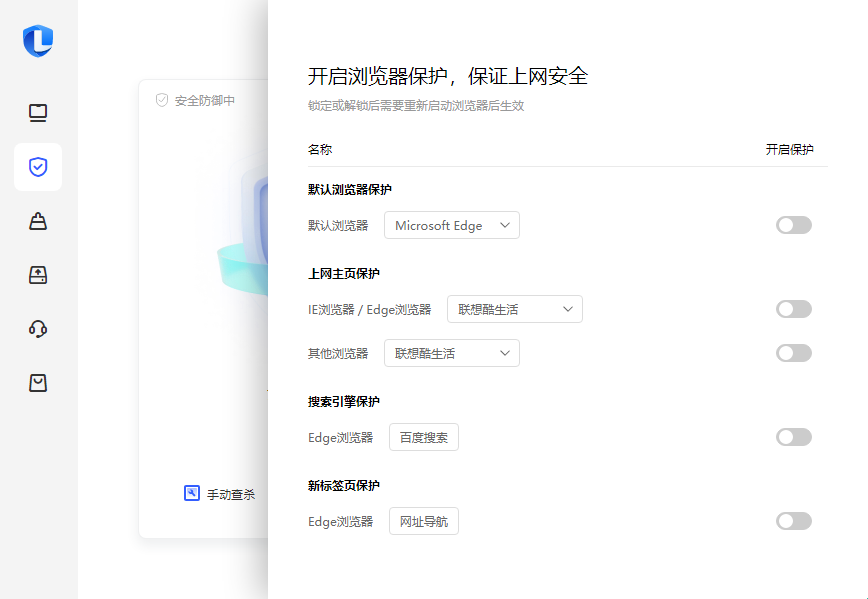Open the cleanup broom sidebar icon
The height and width of the screenshot is (599, 868).
pyautogui.click(x=38, y=221)
